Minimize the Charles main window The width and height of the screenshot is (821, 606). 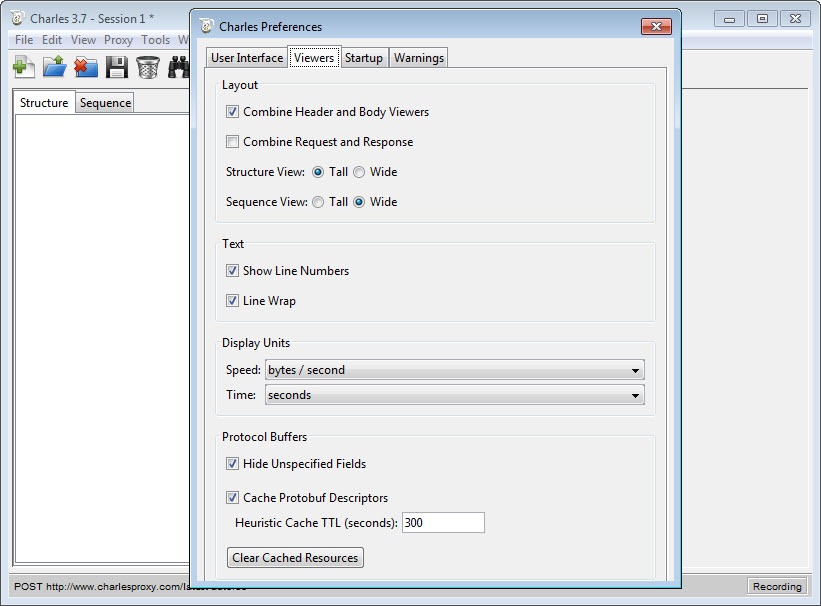729,19
